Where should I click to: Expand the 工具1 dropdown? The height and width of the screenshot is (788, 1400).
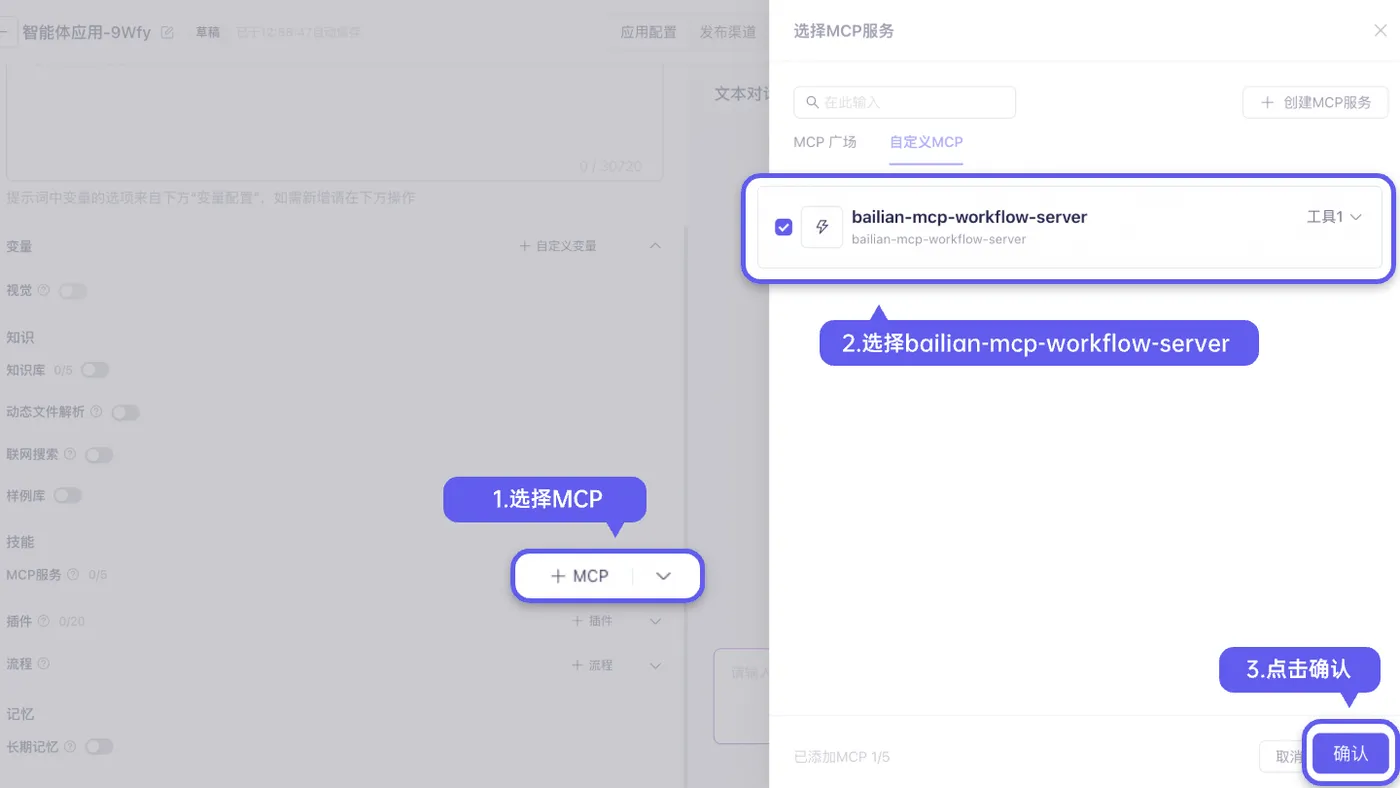(x=1335, y=216)
